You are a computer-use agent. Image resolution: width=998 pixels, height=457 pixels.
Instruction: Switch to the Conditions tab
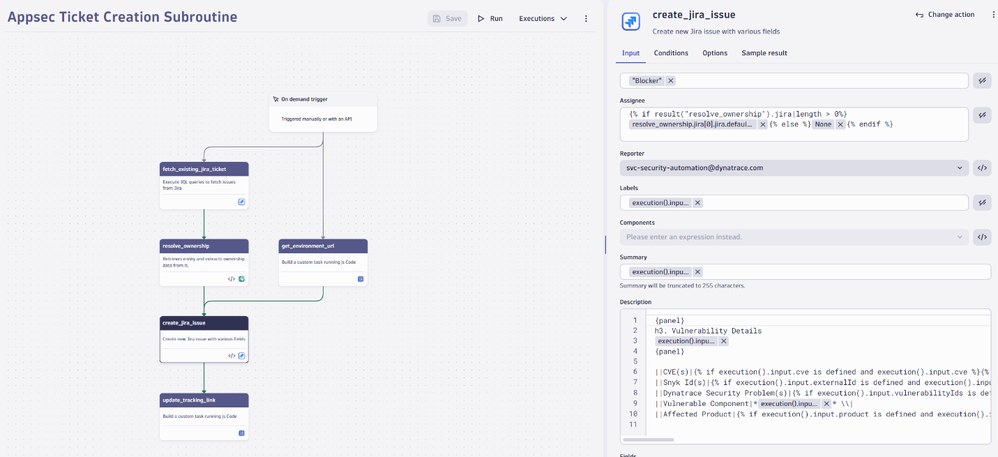pyautogui.click(x=671, y=53)
